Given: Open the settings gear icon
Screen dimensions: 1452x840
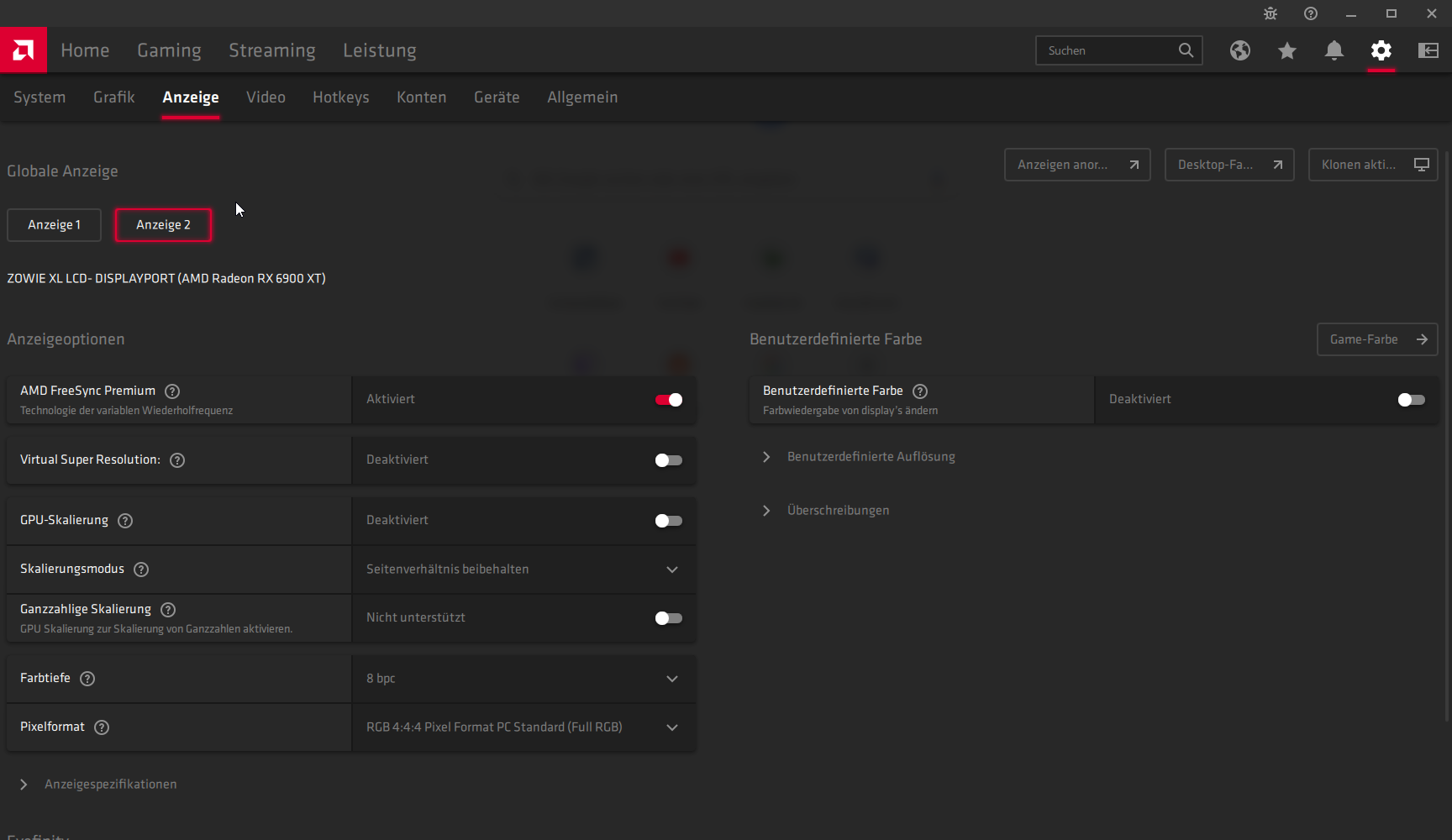Looking at the screenshot, I should click(x=1381, y=50).
